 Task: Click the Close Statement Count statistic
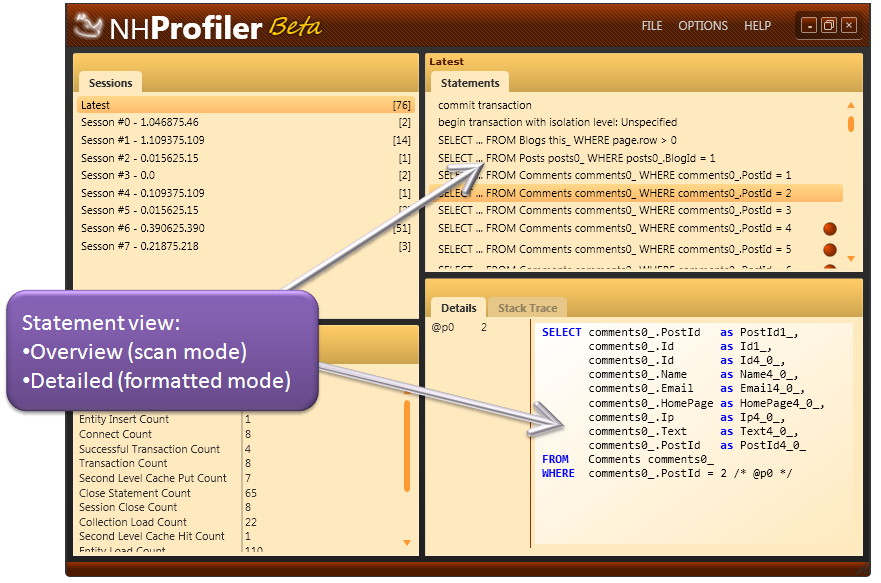point(135,493)
